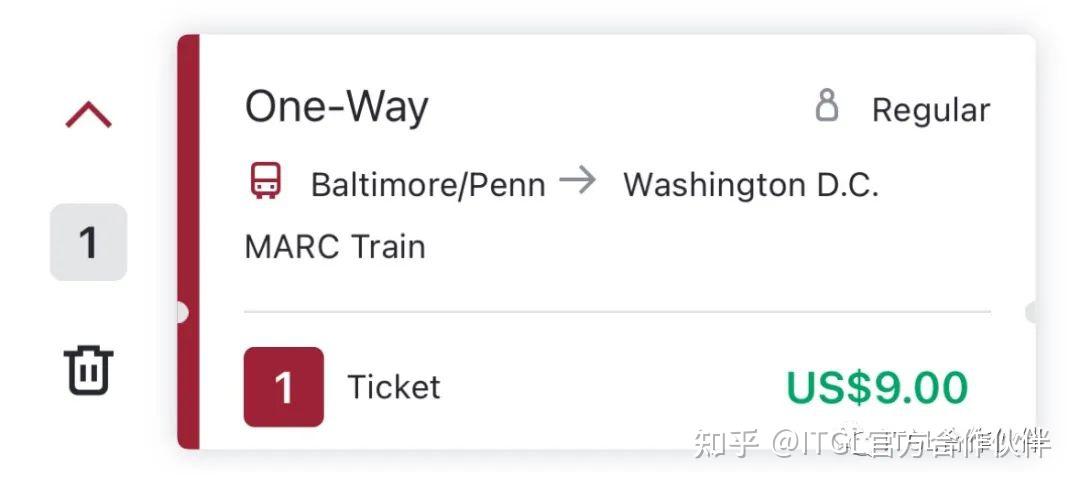Image resolution: width=1080 pixels, height=488 pixels.
Task: Delete the ticket with the trash icon
Action: (x=89, y=370)
